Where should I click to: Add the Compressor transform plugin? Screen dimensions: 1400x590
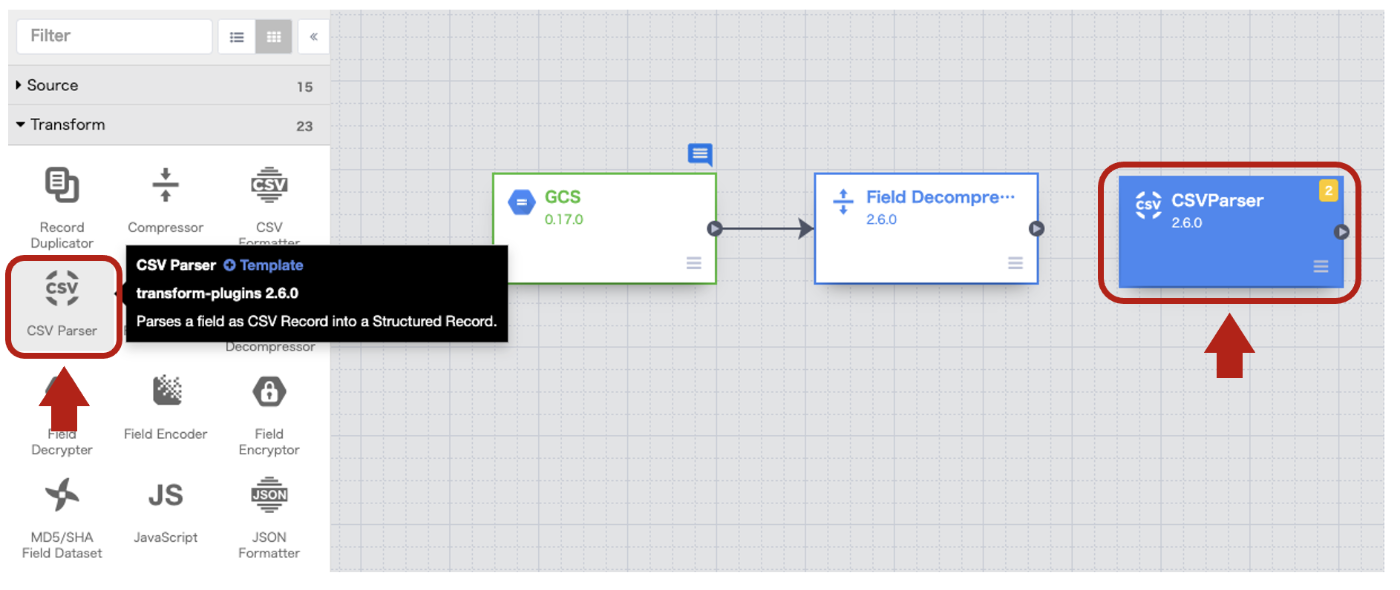point(165,200)
